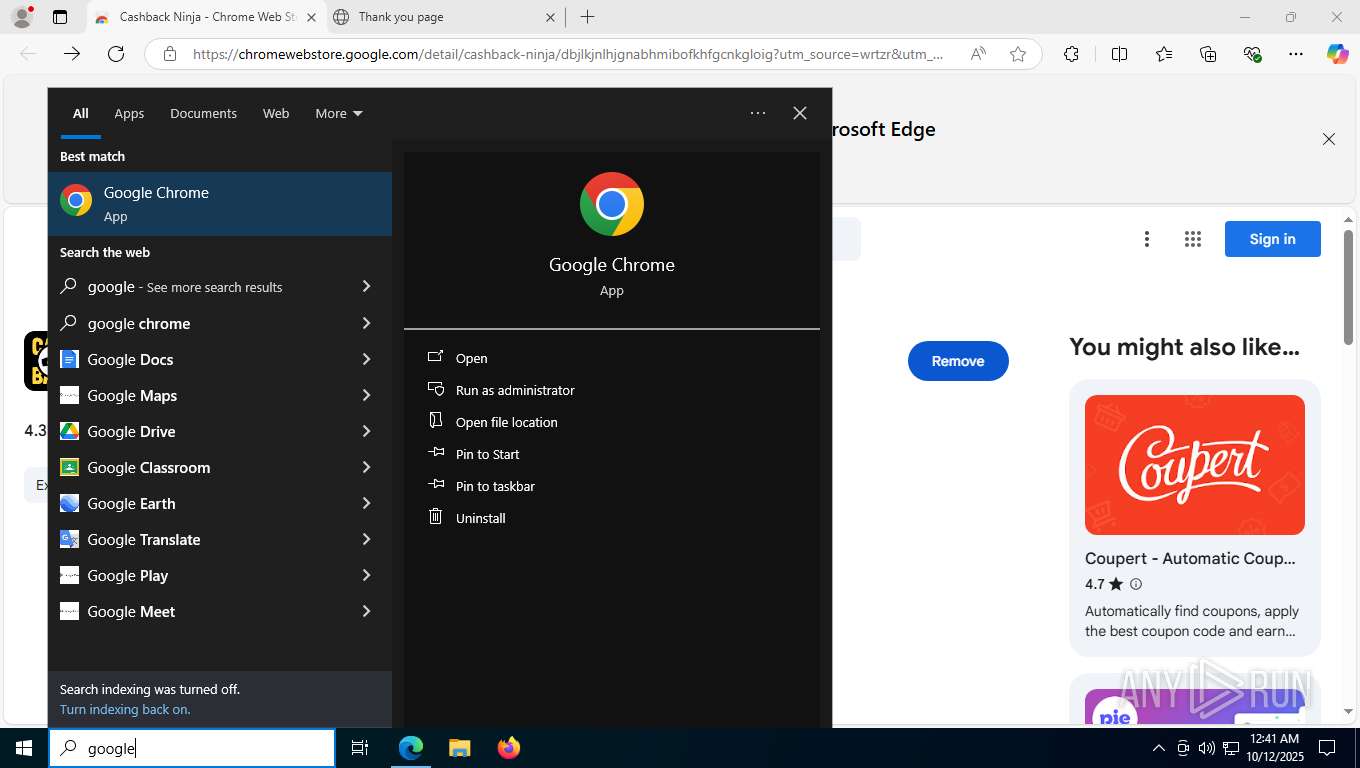Open search panel options ellipsis
The image size is (1360, 768).
pyautogui.click(x=758, y=113)
